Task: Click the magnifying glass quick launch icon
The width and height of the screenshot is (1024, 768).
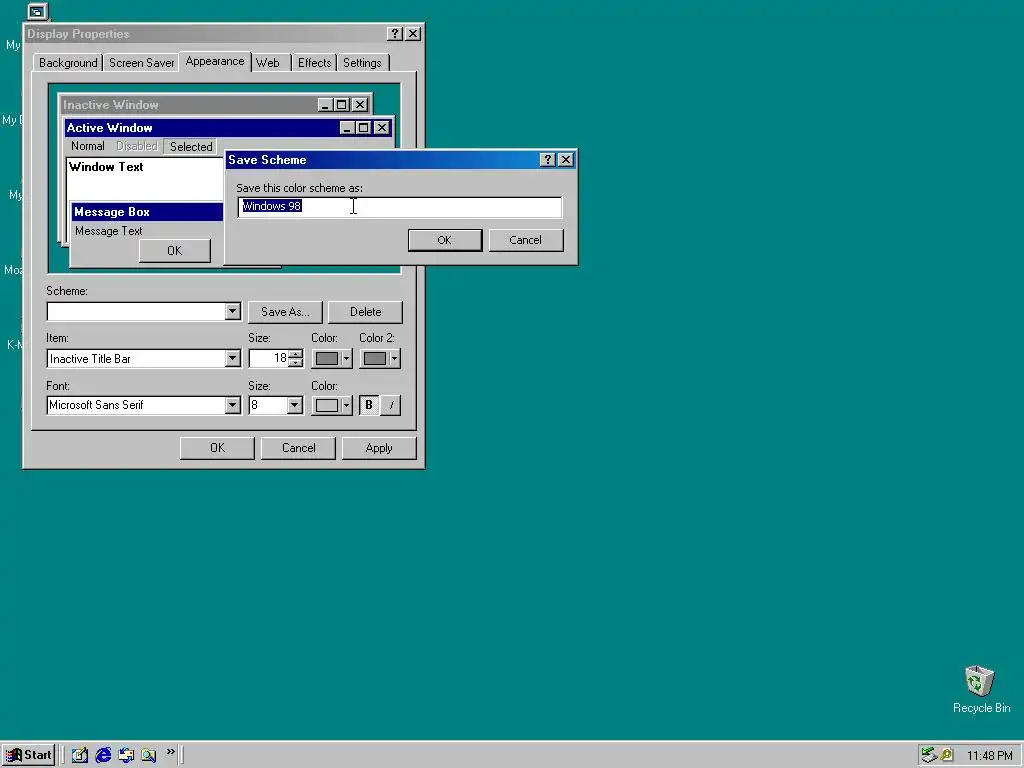Action: point(149,756)
